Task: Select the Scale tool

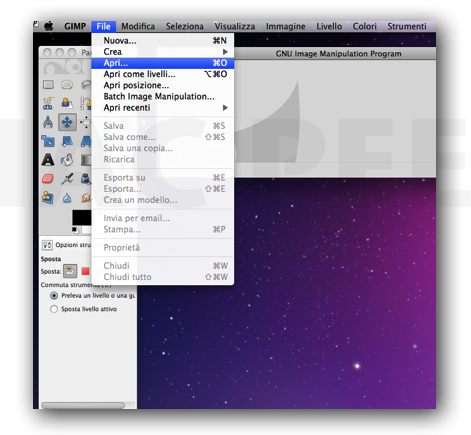Action: coord(48,141)
